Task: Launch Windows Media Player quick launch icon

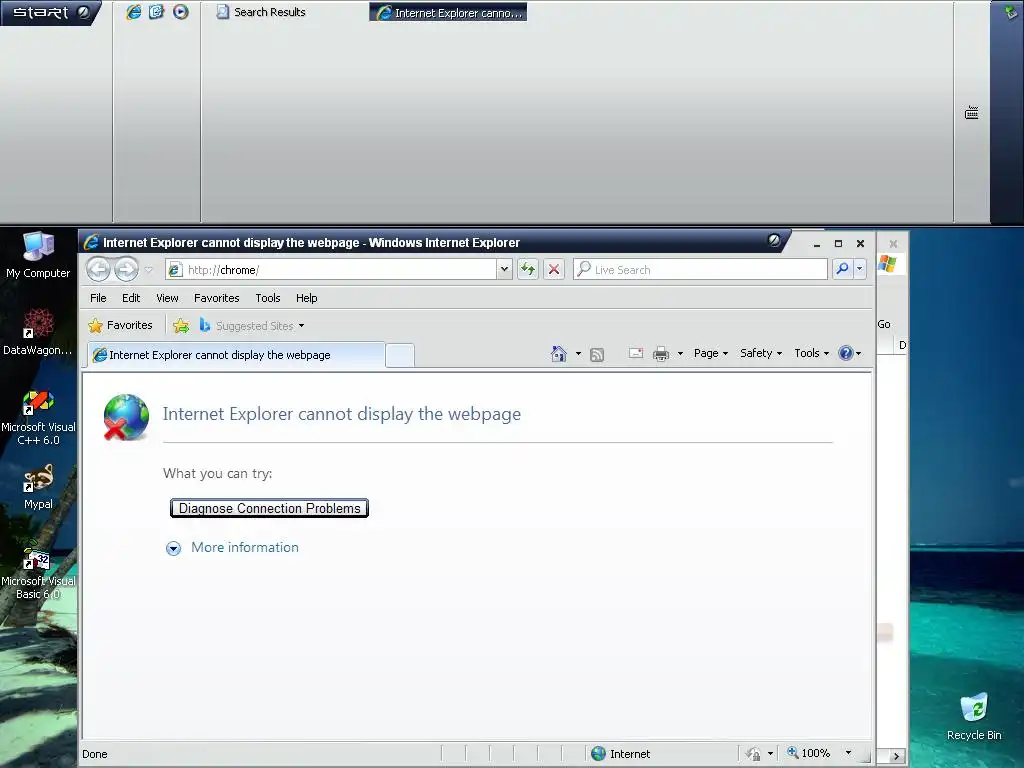Action: click(181, 12)
